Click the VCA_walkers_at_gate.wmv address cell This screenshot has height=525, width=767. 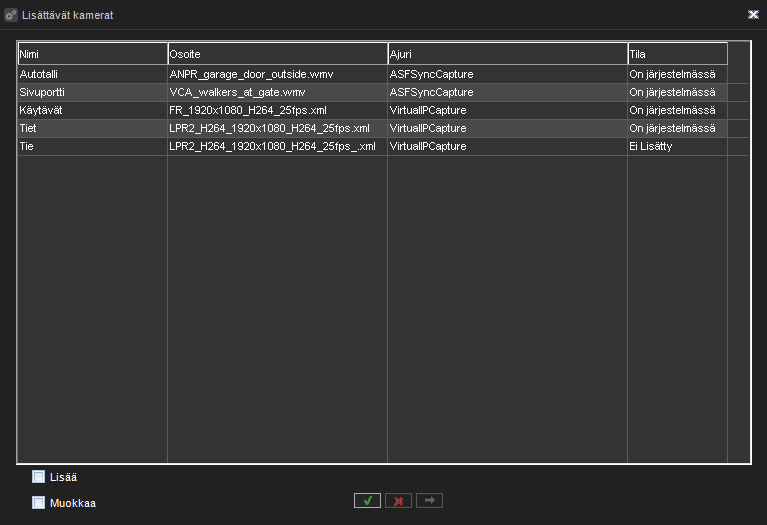pos(277,92)
